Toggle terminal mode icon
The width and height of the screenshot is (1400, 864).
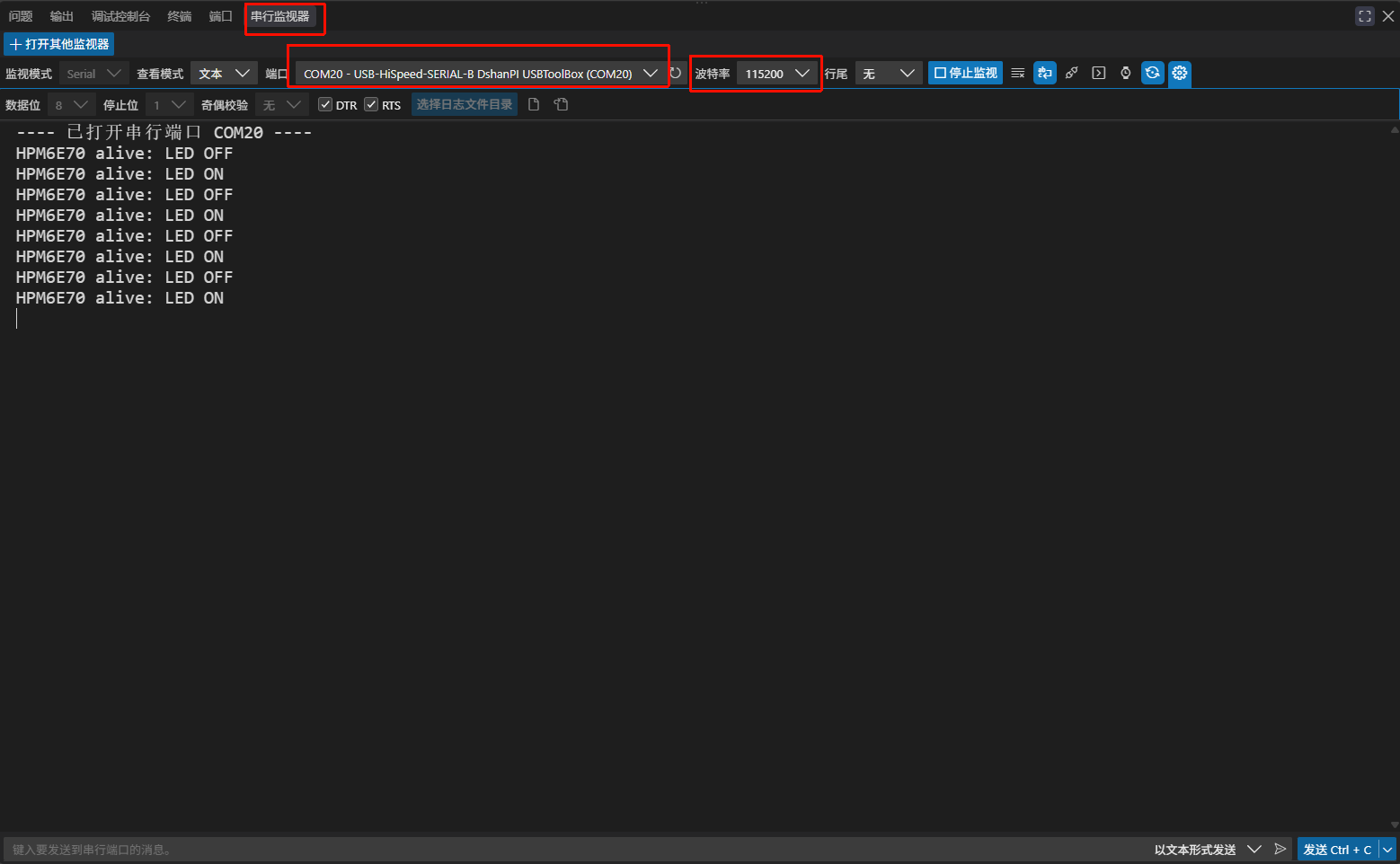[1098, 74]
